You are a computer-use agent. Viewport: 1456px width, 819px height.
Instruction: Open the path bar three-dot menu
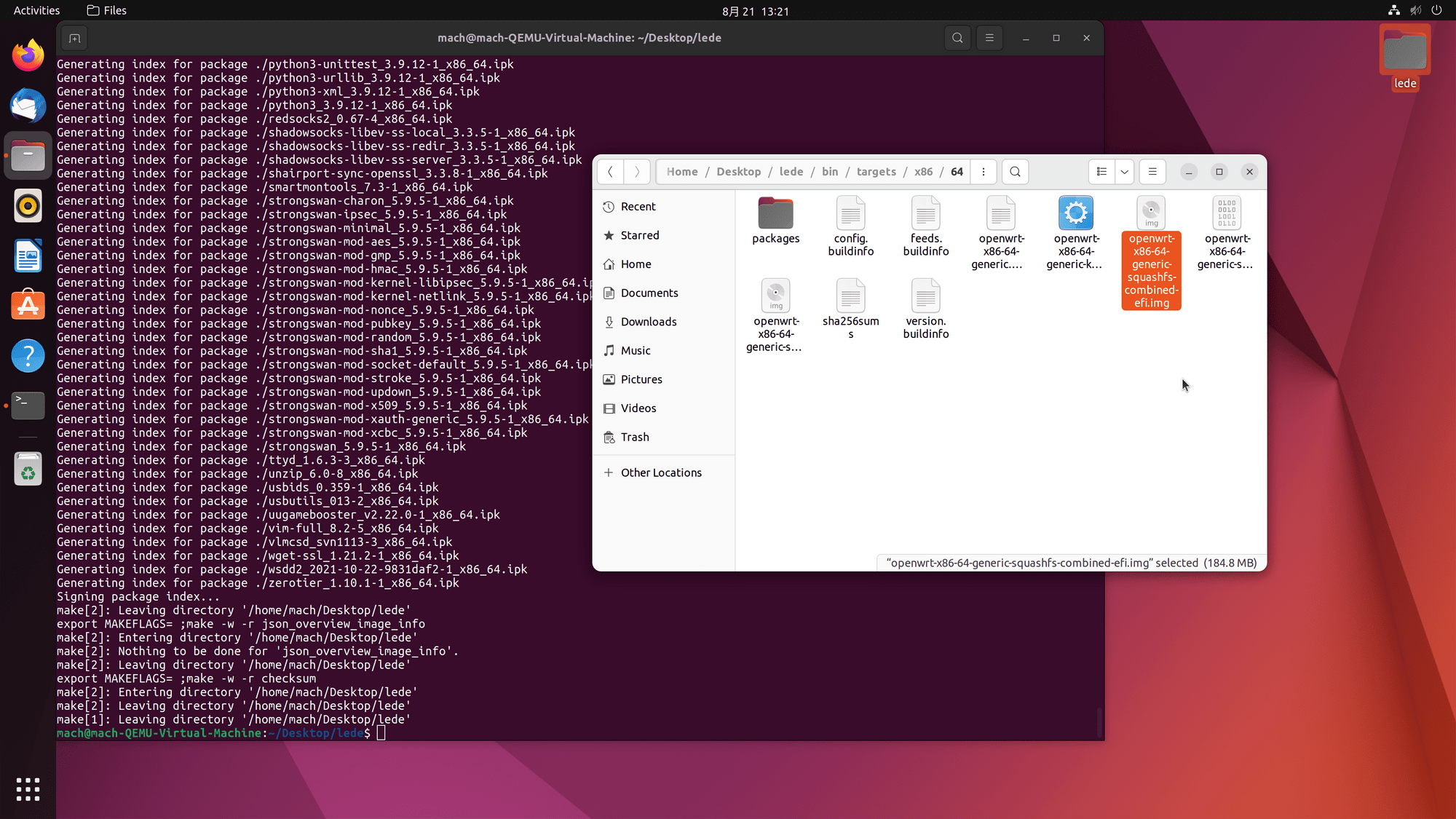tap(984, 172)
